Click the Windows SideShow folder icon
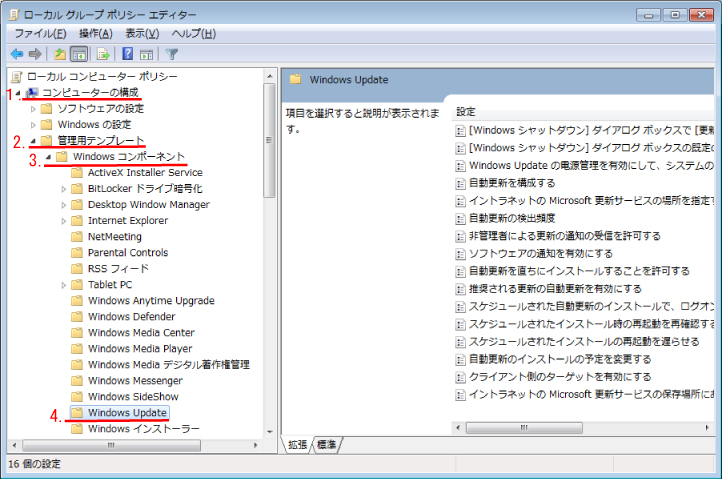This screenshot has height=479, width=722. coord(77,397)
